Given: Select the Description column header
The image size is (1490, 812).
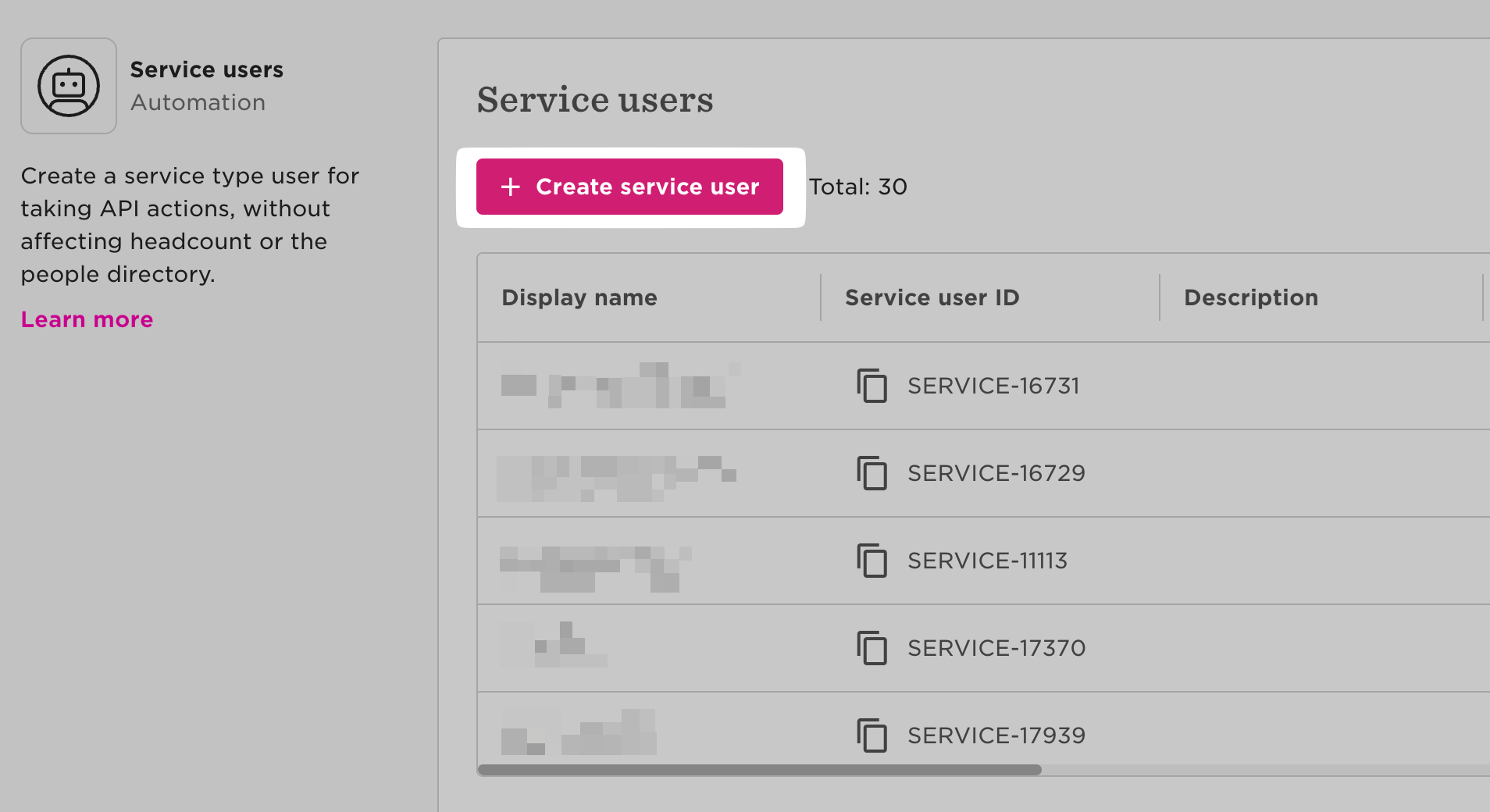Looking at the screenshot, I should (1250, 297).
